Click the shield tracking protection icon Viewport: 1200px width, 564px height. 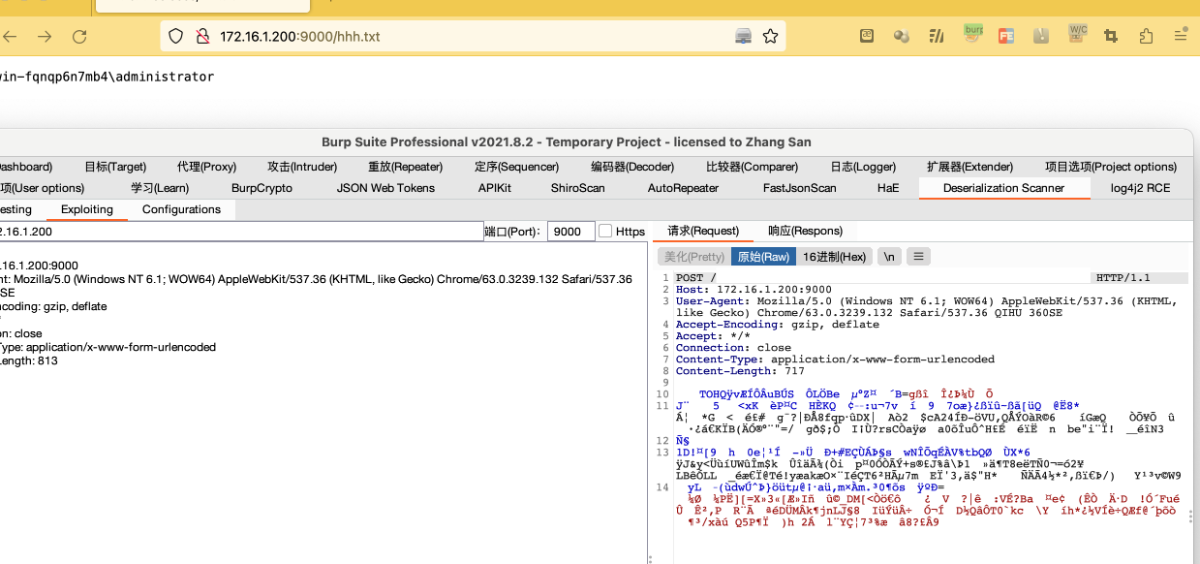(175, 36)
